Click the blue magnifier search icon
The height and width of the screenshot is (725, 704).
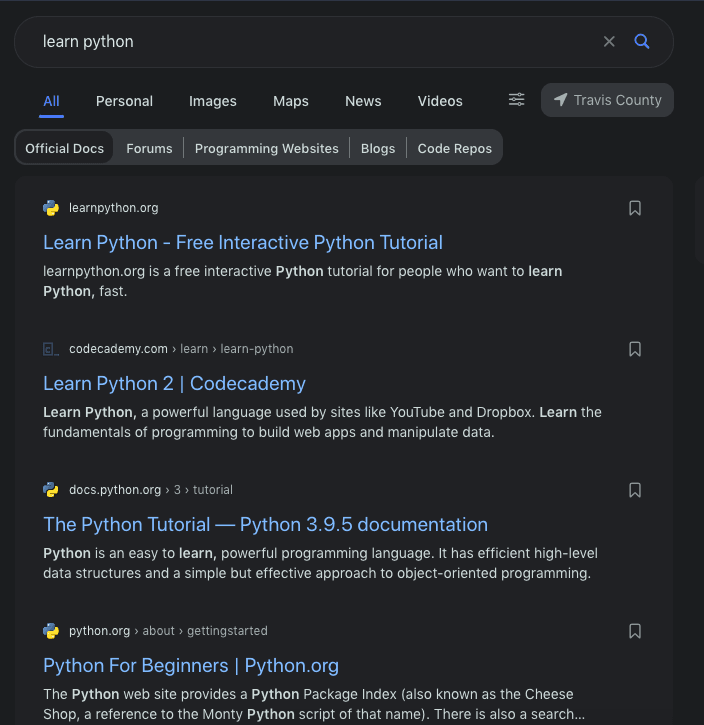coord(642,42)
